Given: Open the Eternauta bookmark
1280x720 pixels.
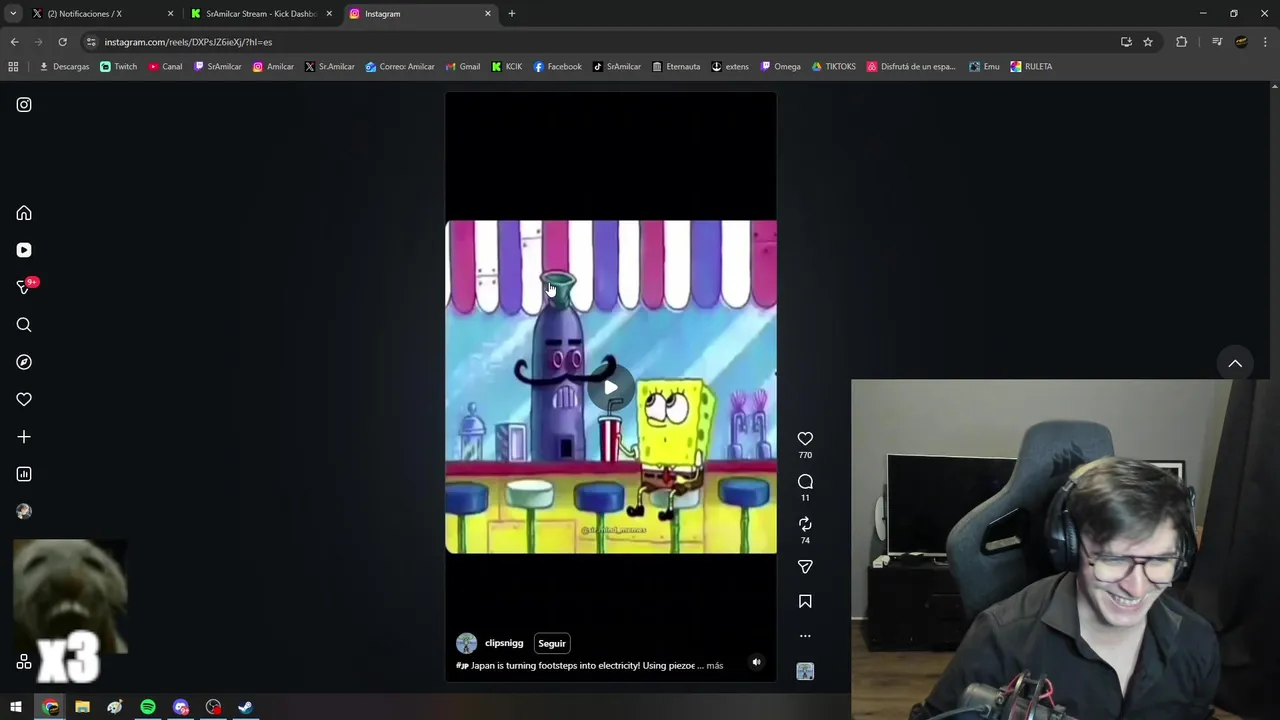Looking at the screenshot, I should (x=676, y=67).
